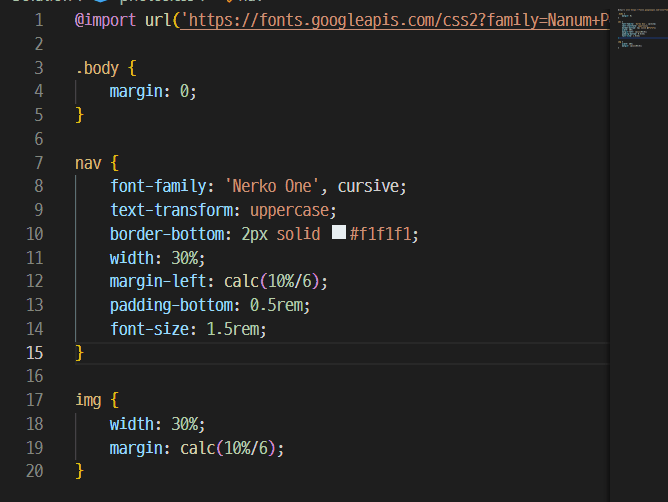
Task: Click line number 7 in the gutter
Action: coord(39,163)
